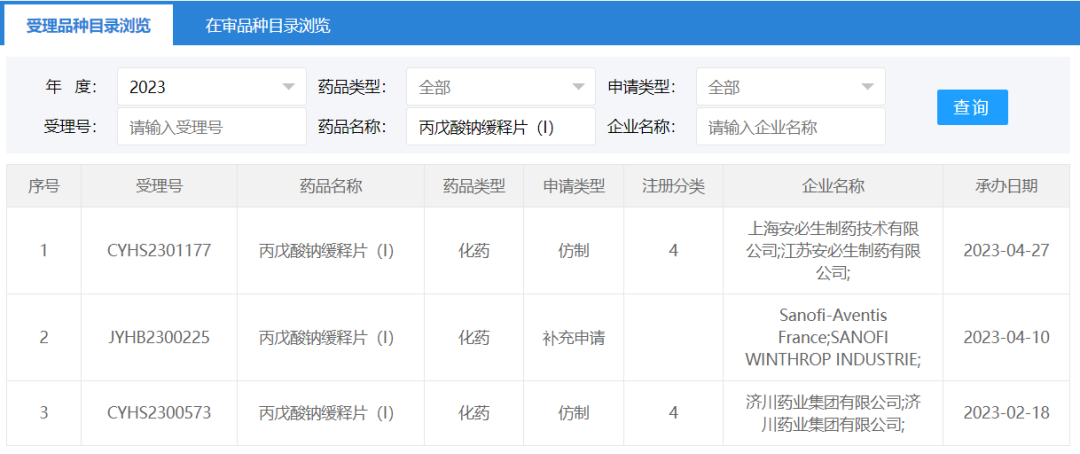Screen dimensions: 1080x454
Task: Click date 2023-04-10
Action: (1006, 338)
